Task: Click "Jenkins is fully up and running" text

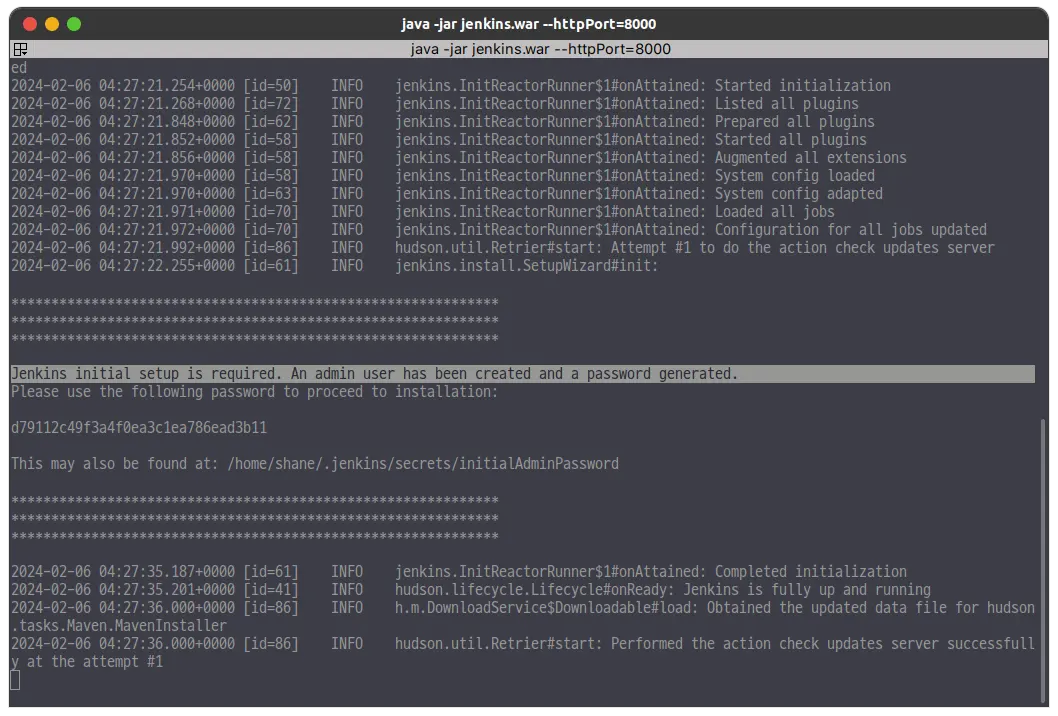Action: (807, 590)
